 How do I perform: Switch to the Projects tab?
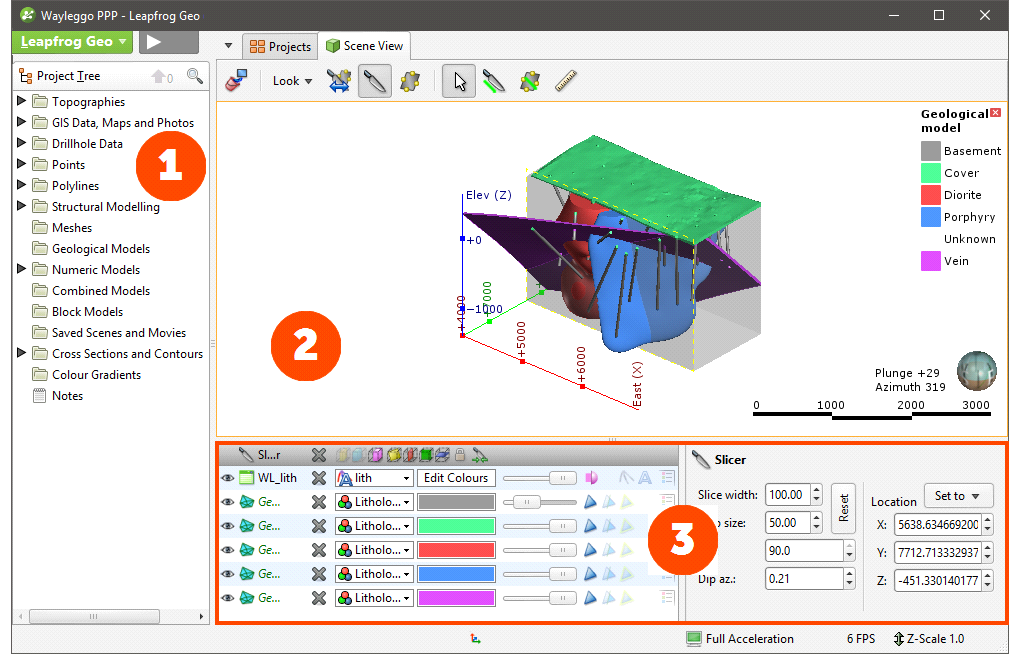pos(281,46)
